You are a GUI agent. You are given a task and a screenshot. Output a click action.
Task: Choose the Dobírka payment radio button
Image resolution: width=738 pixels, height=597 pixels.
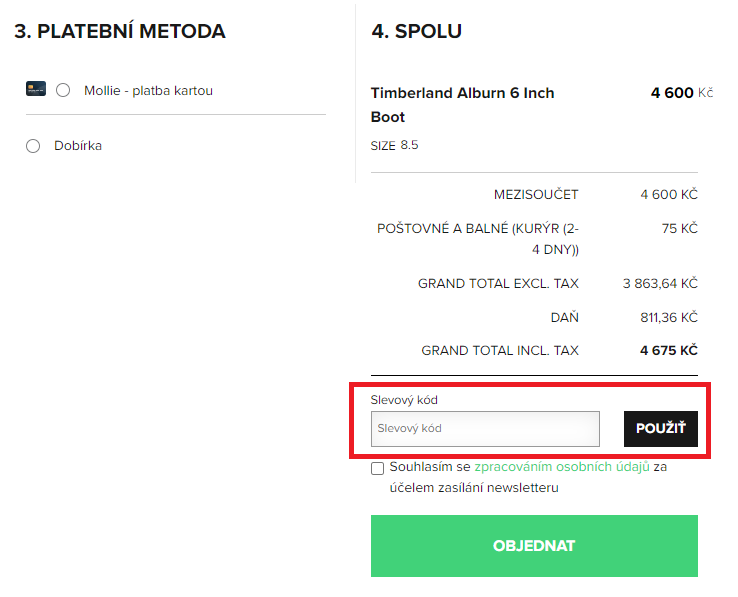coord(33,145)
